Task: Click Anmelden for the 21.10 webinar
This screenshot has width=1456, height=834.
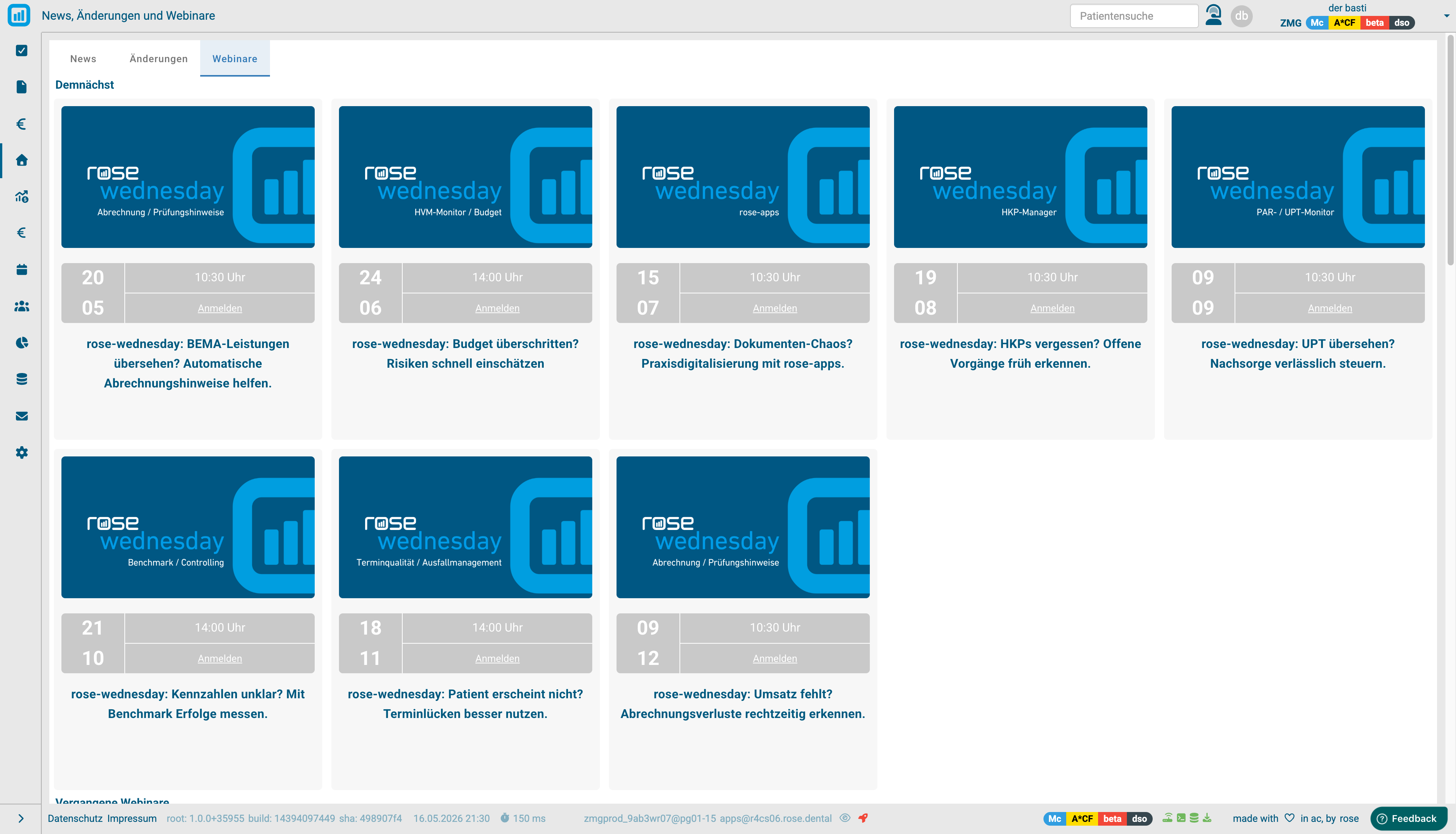Action: point(220,659)
